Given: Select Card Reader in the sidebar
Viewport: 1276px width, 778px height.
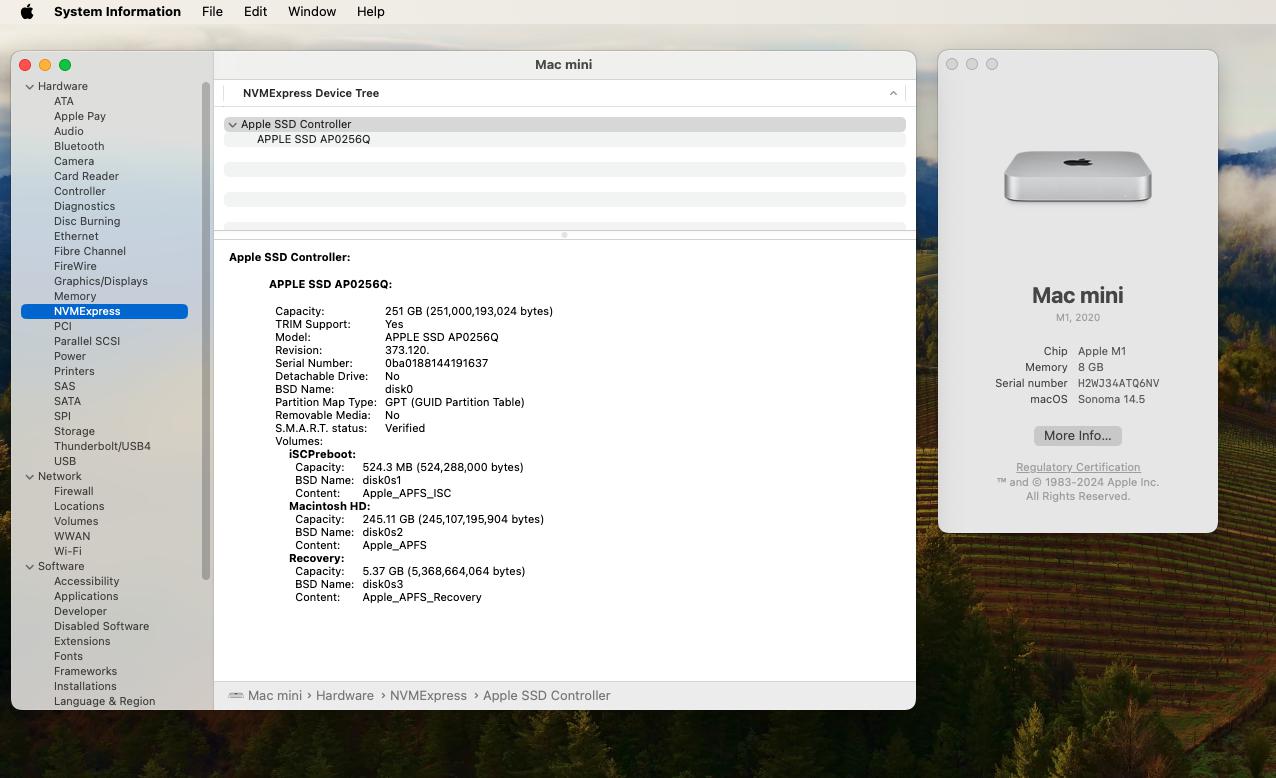Looking at the screenshot, I should click(x=86, y=176).
